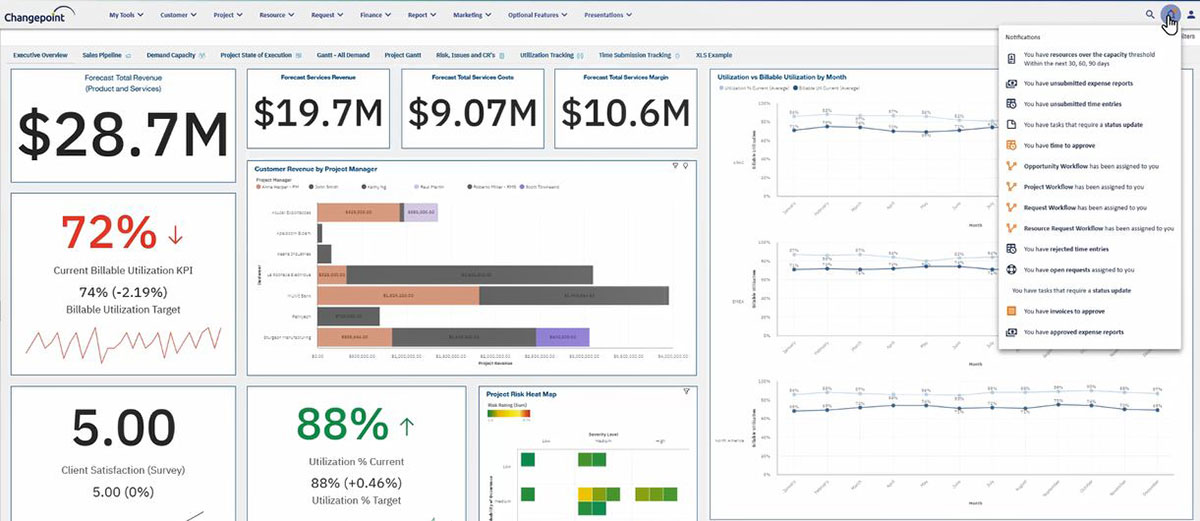Click the Opportunity Workflow notification icon

point(1012,166)
